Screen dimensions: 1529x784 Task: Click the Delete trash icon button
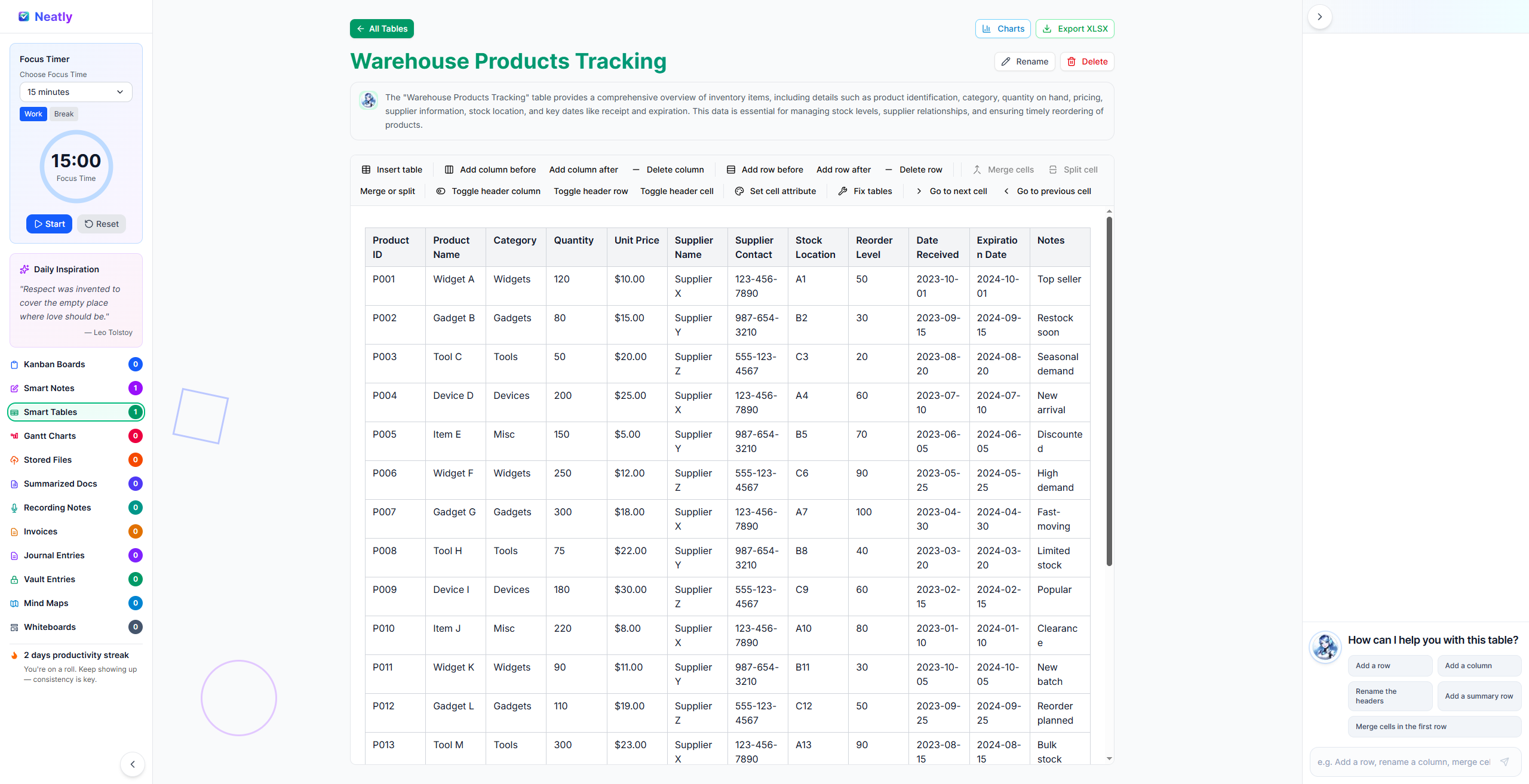(x=1087, y=62)
